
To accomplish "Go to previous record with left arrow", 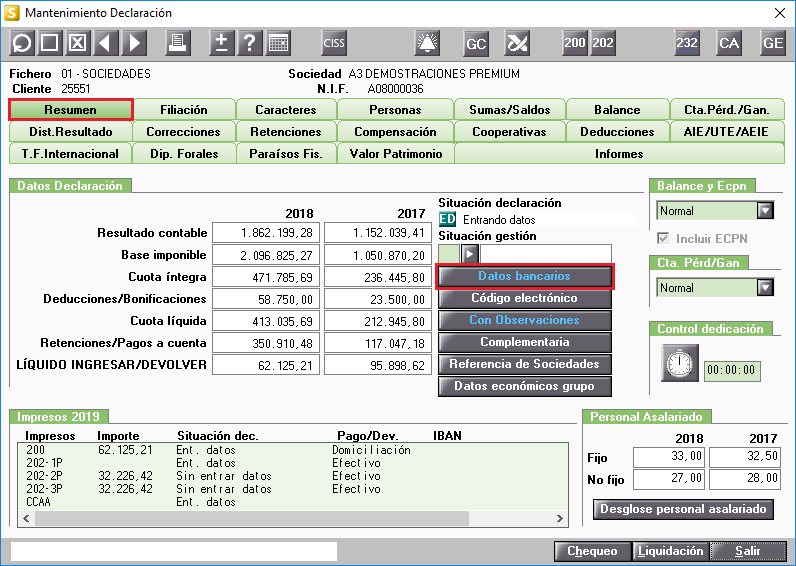I will pyautogui.click(x=106, y=43).
